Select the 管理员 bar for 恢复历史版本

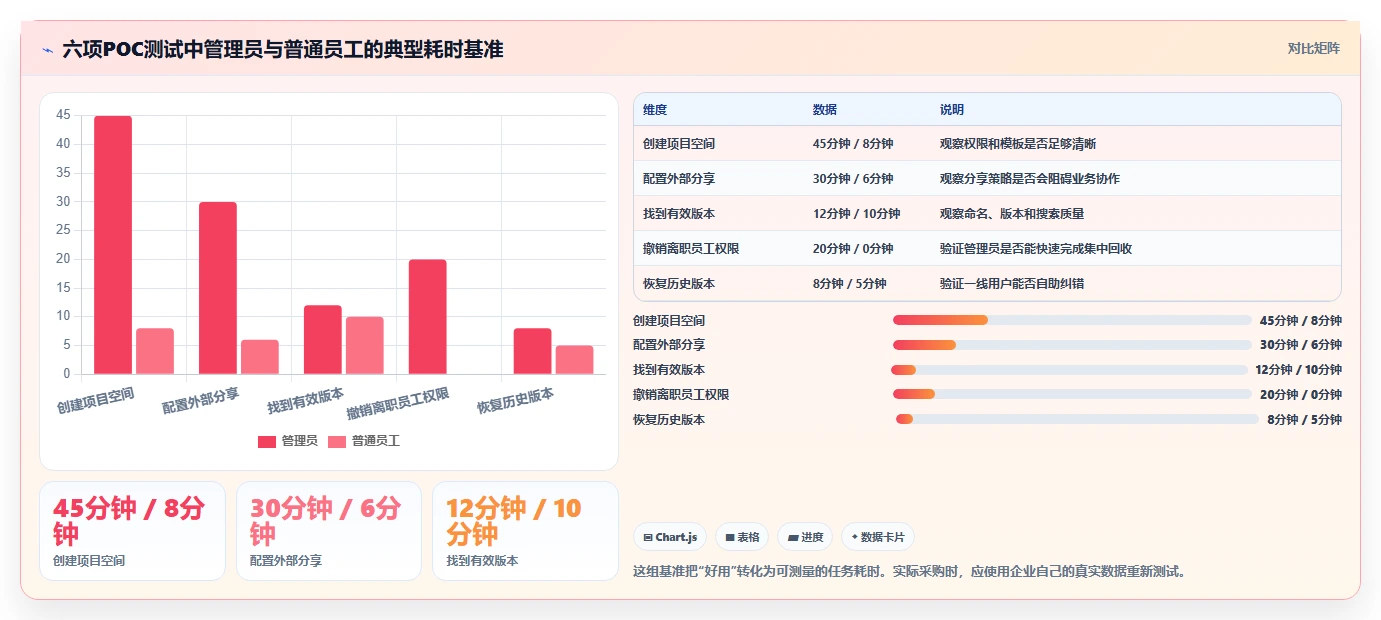tap(533, 351)
